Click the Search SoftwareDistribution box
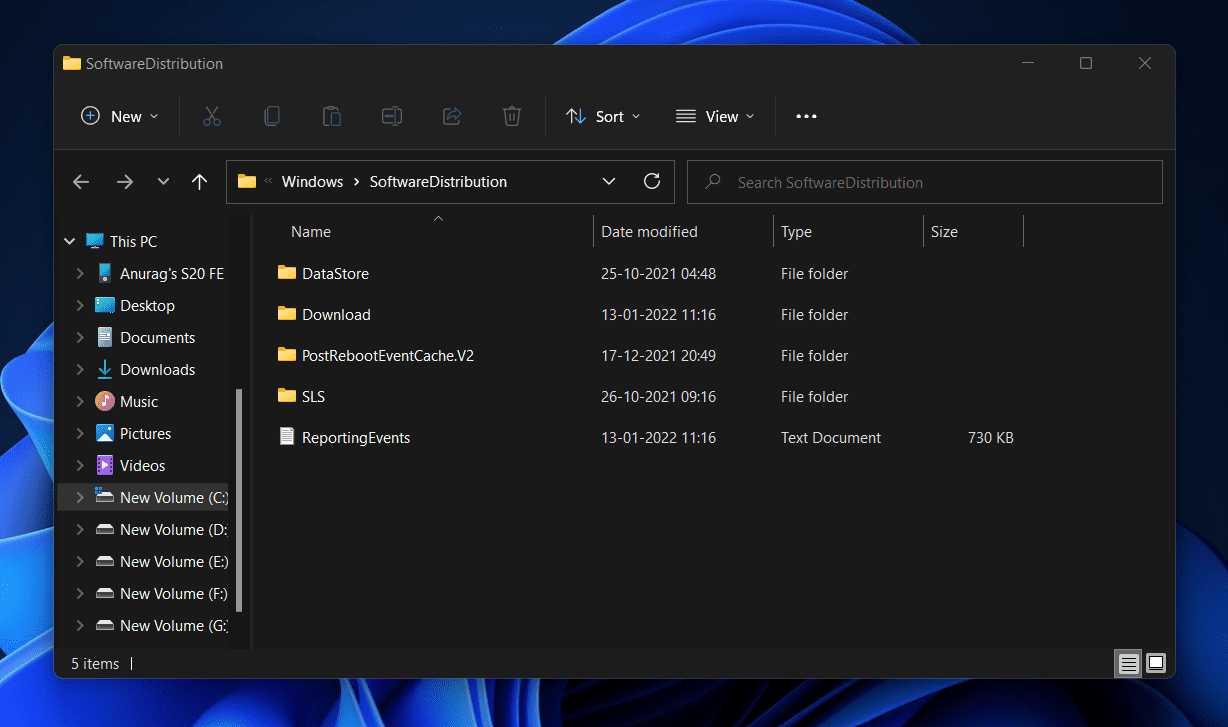 (x=925, y=182)
